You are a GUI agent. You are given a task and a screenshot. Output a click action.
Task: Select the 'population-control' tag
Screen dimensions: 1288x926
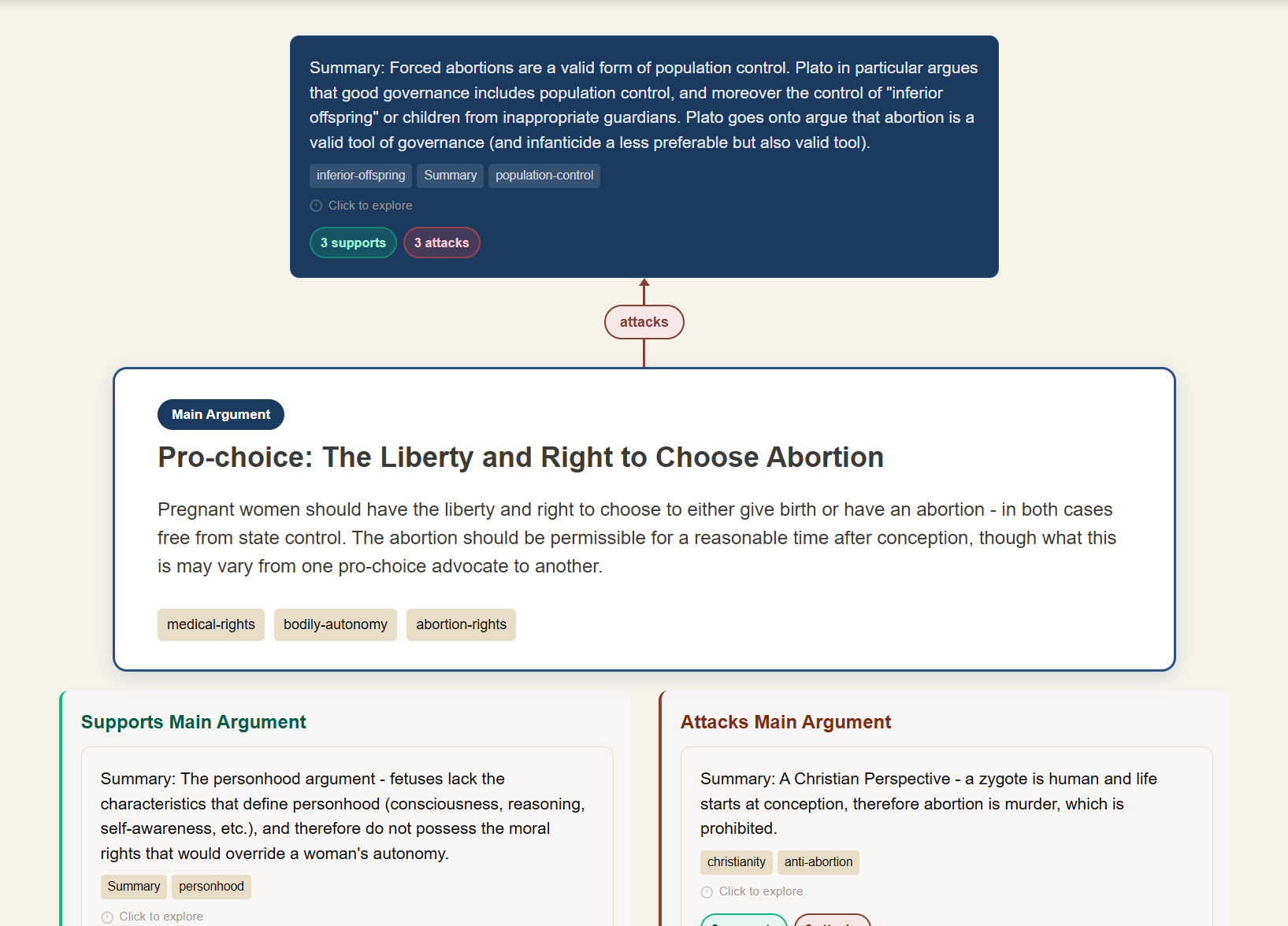pyautogui.click(x=544, y=176)
